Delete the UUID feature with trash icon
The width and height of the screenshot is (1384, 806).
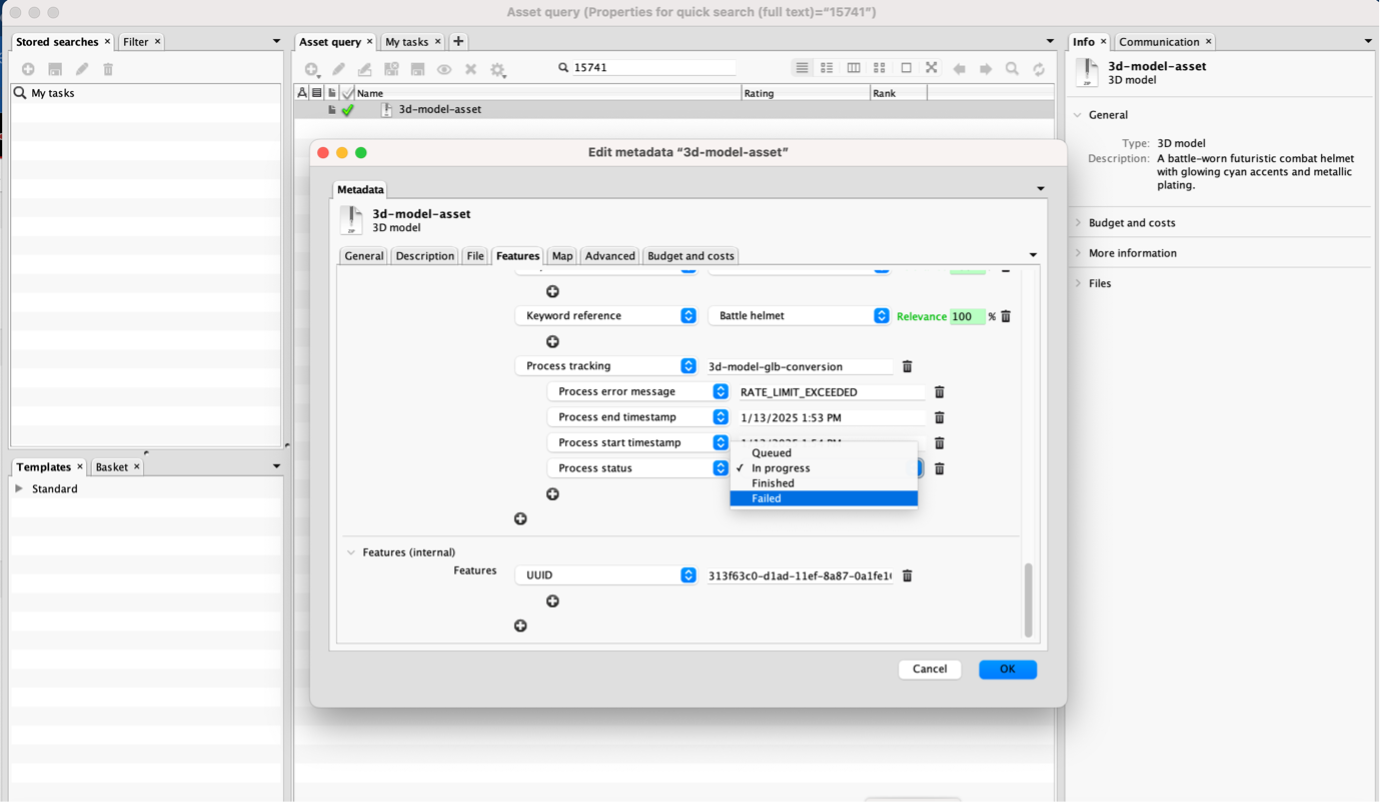pos(907,576)
